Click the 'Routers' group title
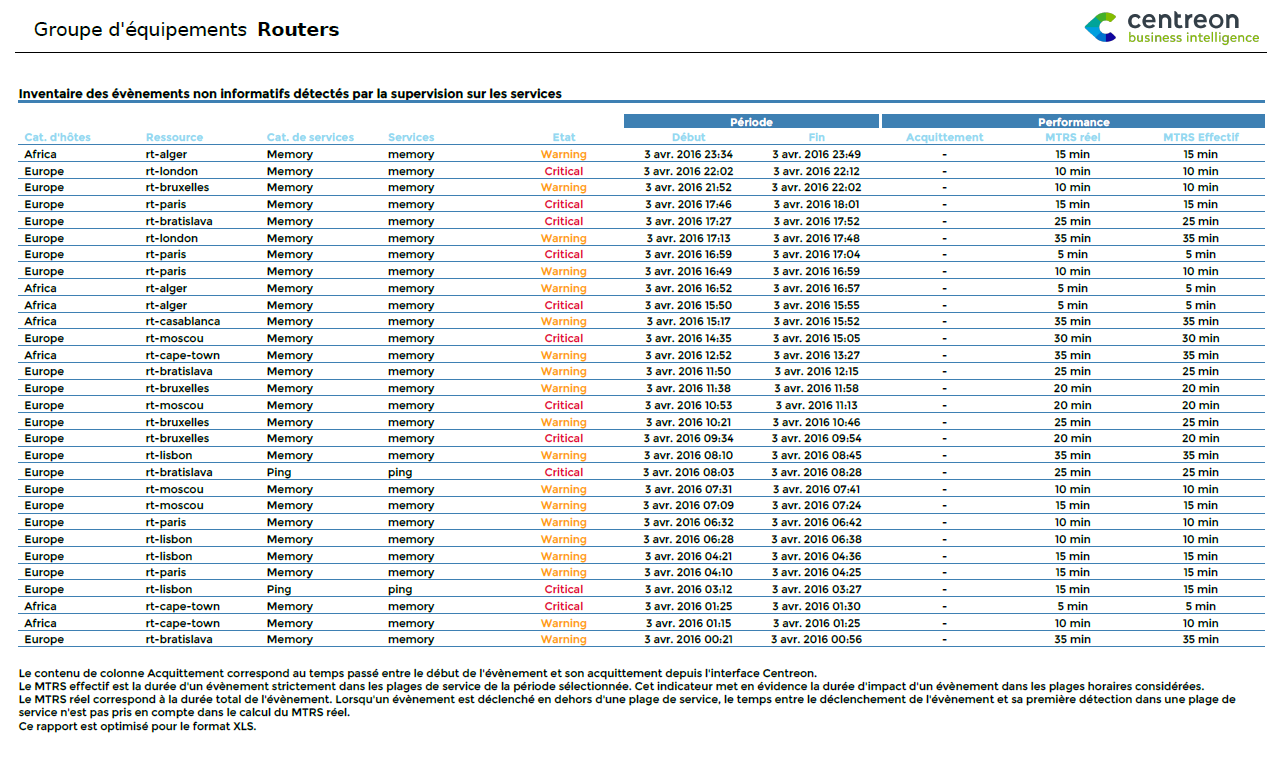The width and height of the screenshot is (1278, 763). click(298, 30)
